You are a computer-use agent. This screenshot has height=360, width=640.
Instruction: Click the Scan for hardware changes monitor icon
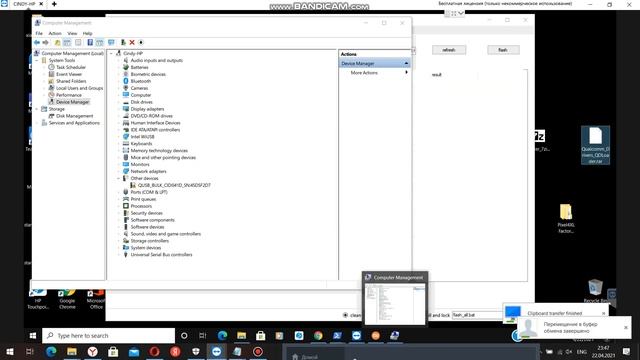[x=111, y=42]
